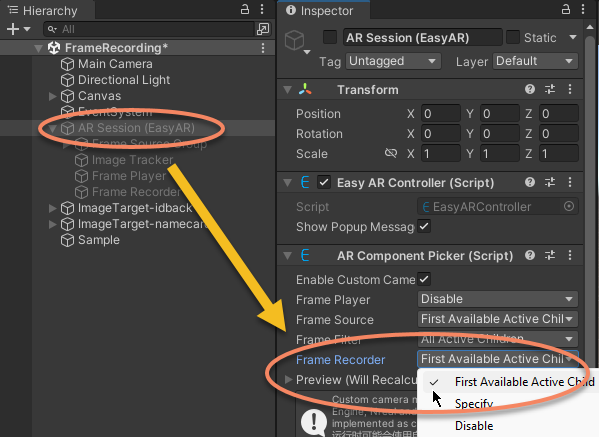Screen dimensions: 599x437
Task: Lock the Inspector panel
Action: click(x=566, y=9)
